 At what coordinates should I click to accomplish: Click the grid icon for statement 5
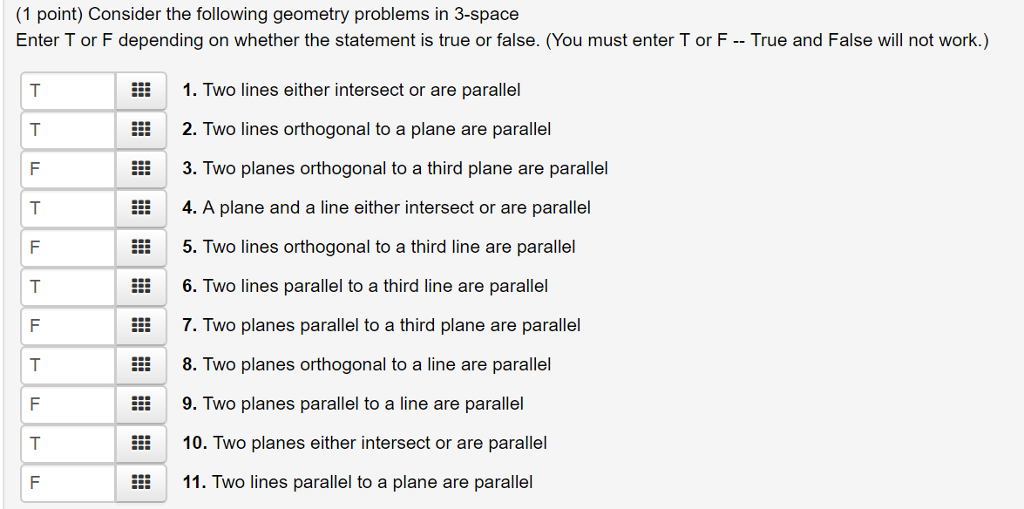pos(141,247)
